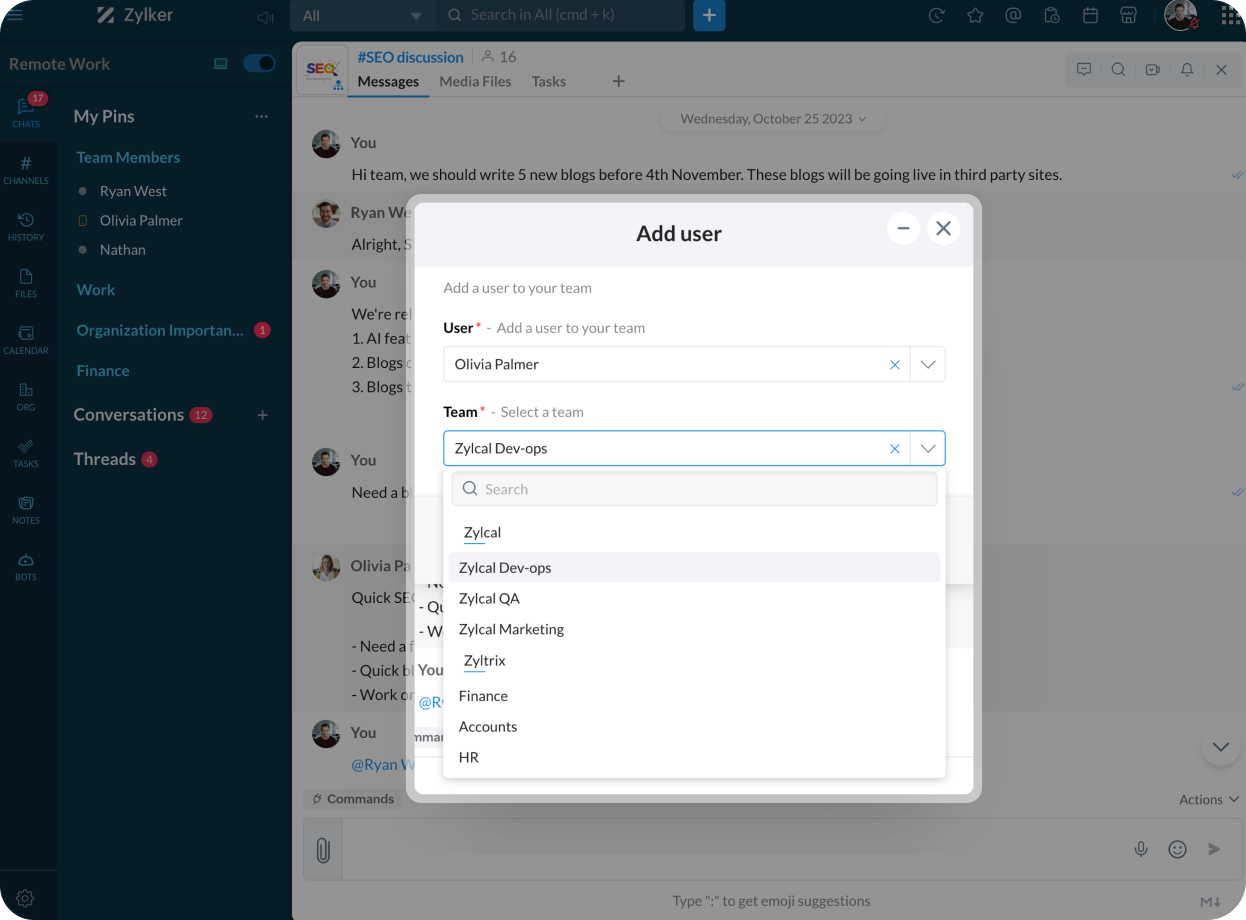Jump to latest messages with the down-chevron button

click(1220, 747)
